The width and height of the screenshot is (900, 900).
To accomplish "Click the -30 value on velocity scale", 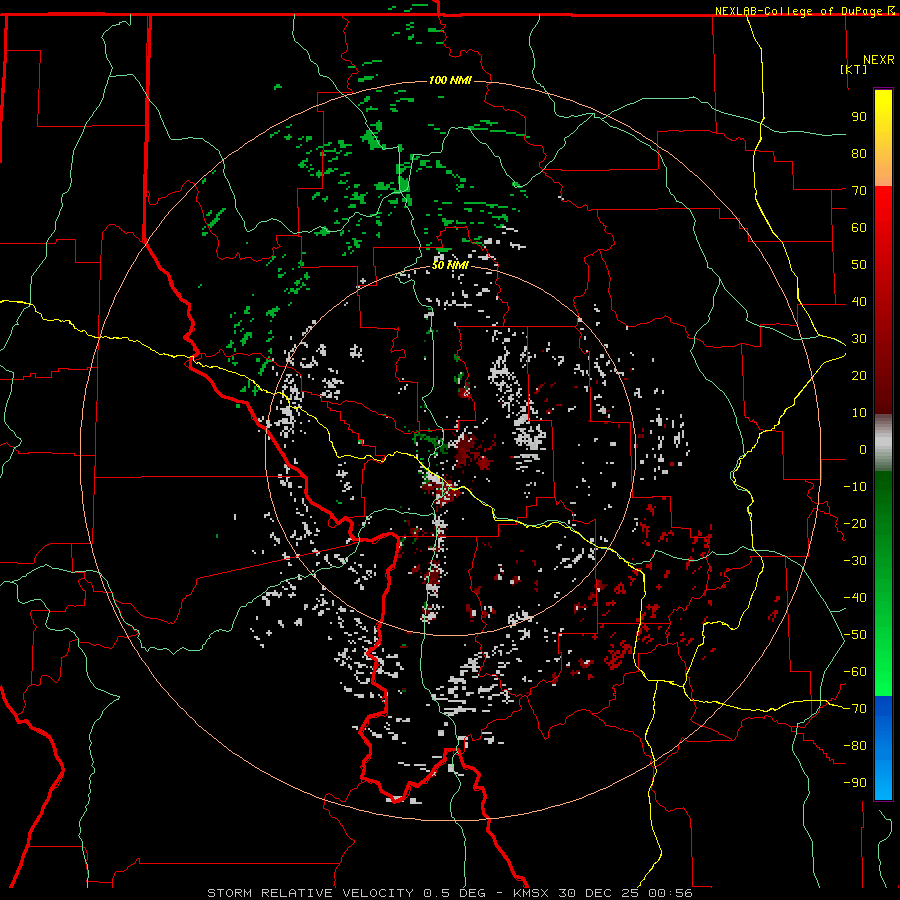I will (x=855, y=561).
